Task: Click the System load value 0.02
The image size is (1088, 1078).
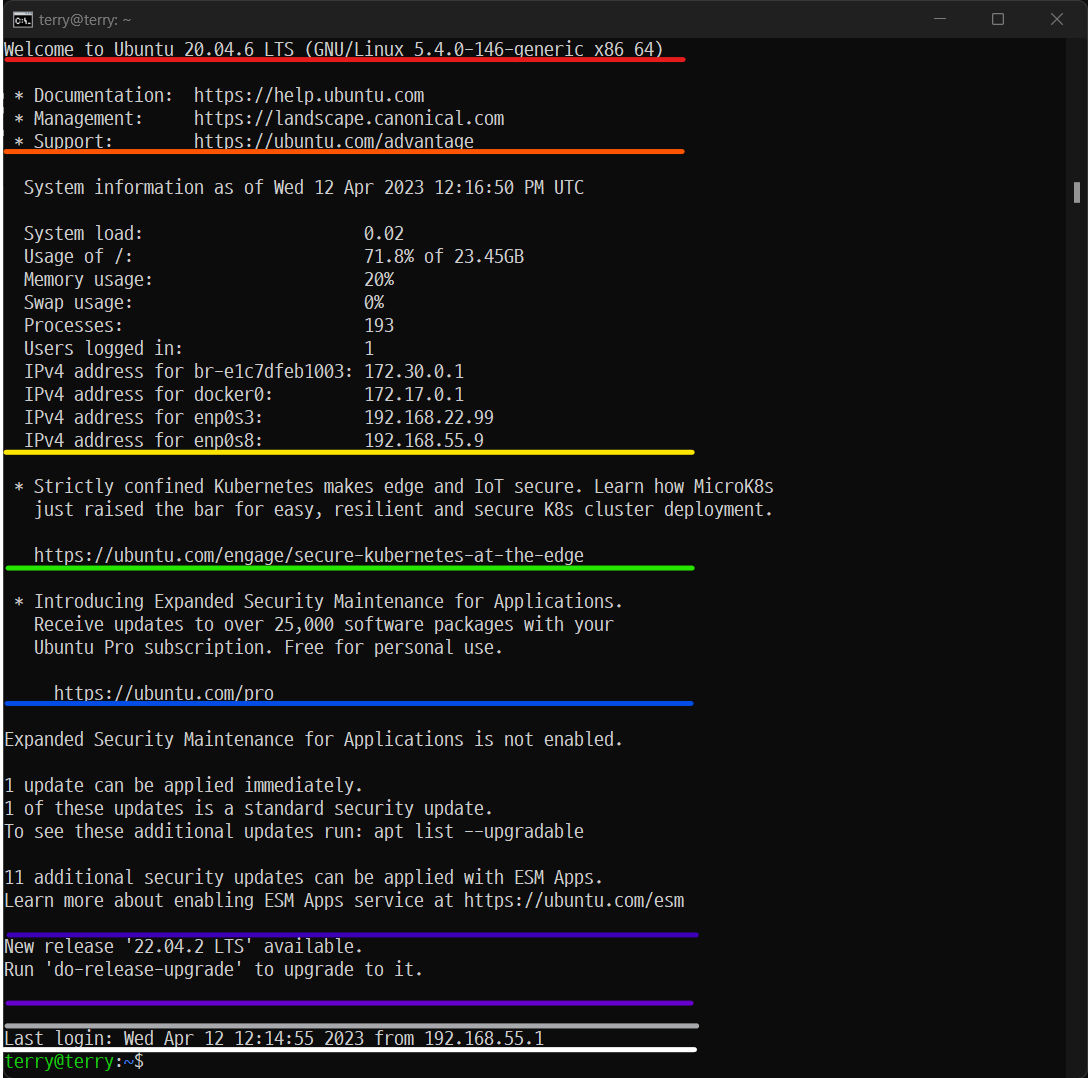Action: (x=384, y=233)
